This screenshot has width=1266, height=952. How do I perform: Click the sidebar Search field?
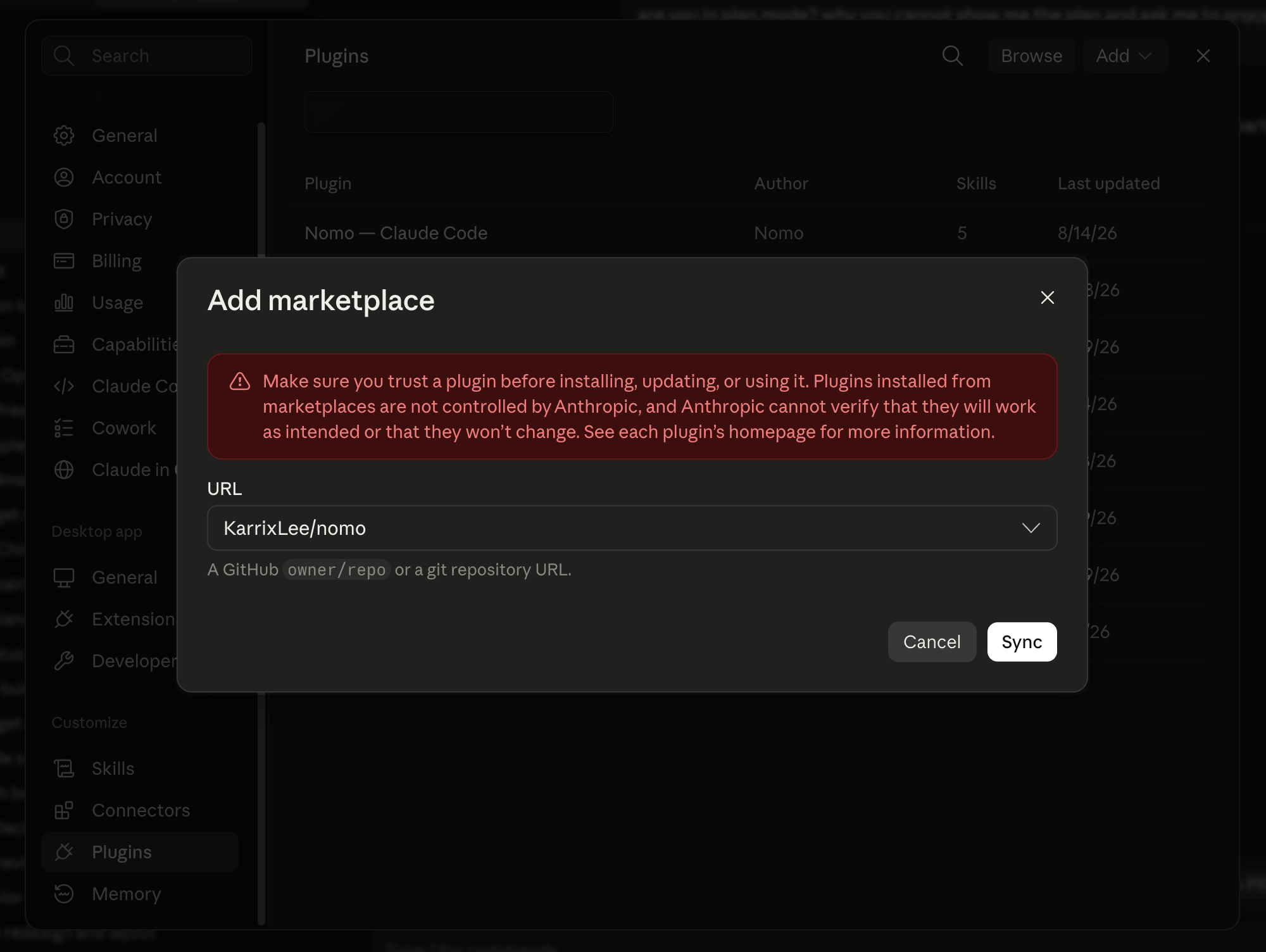(147, 56)
